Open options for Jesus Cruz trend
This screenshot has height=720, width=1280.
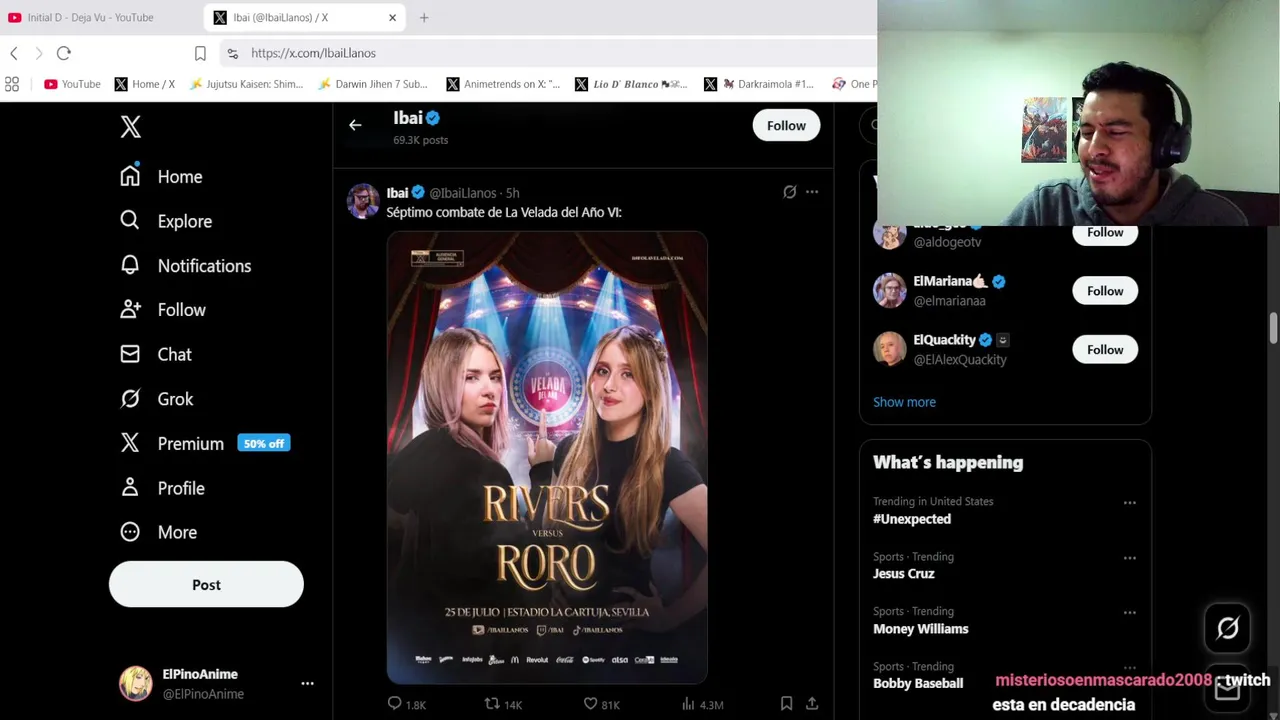(x=1130, y=558)
